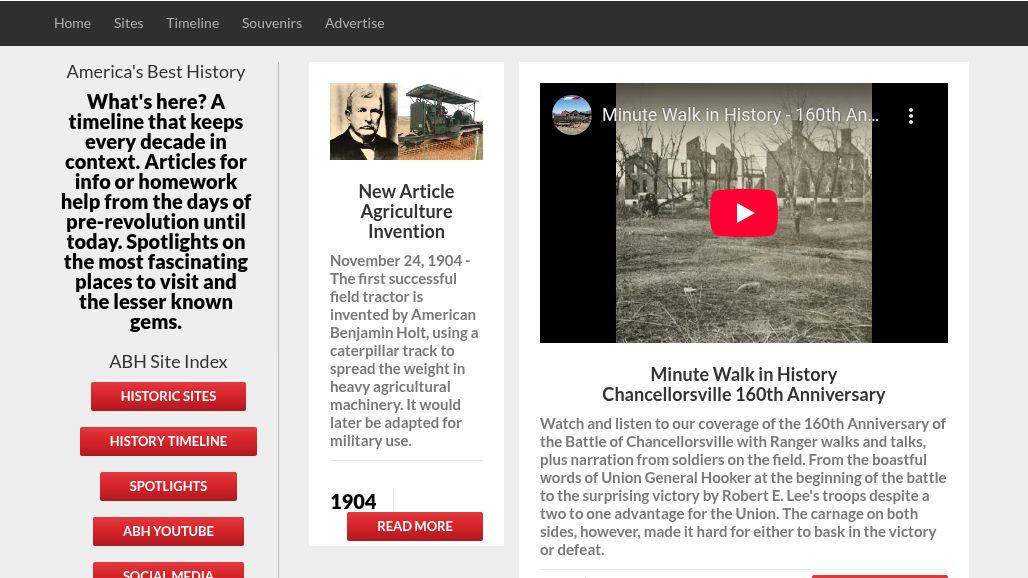Click the SPOTLIGHTS button
Viewport: 1028px width, 578px height.
pos(168,486)
